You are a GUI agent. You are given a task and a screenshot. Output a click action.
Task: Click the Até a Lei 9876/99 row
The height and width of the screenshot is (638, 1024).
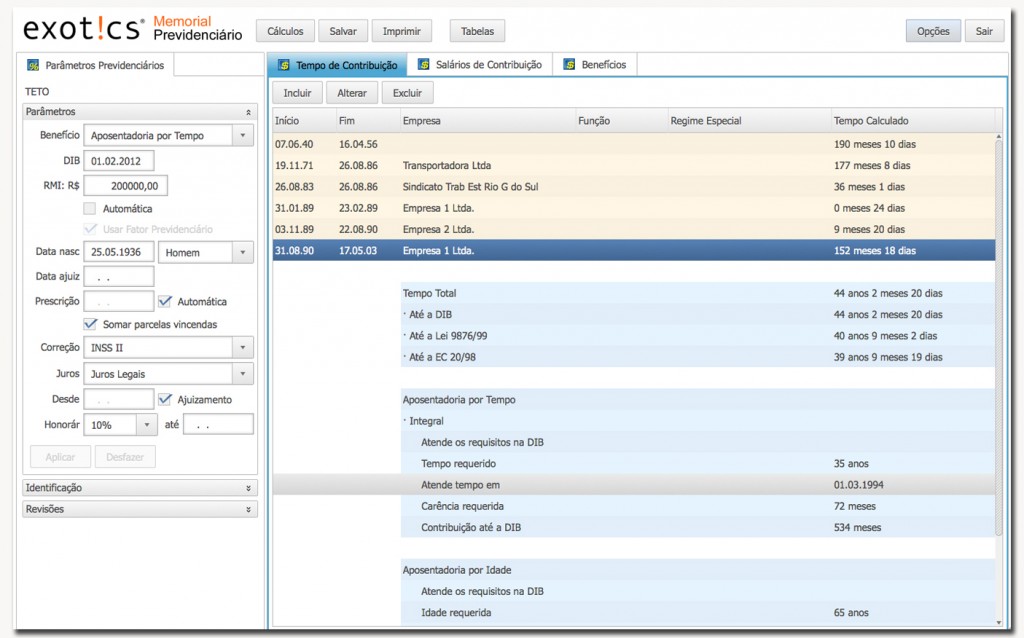click(x=698, y=336)
